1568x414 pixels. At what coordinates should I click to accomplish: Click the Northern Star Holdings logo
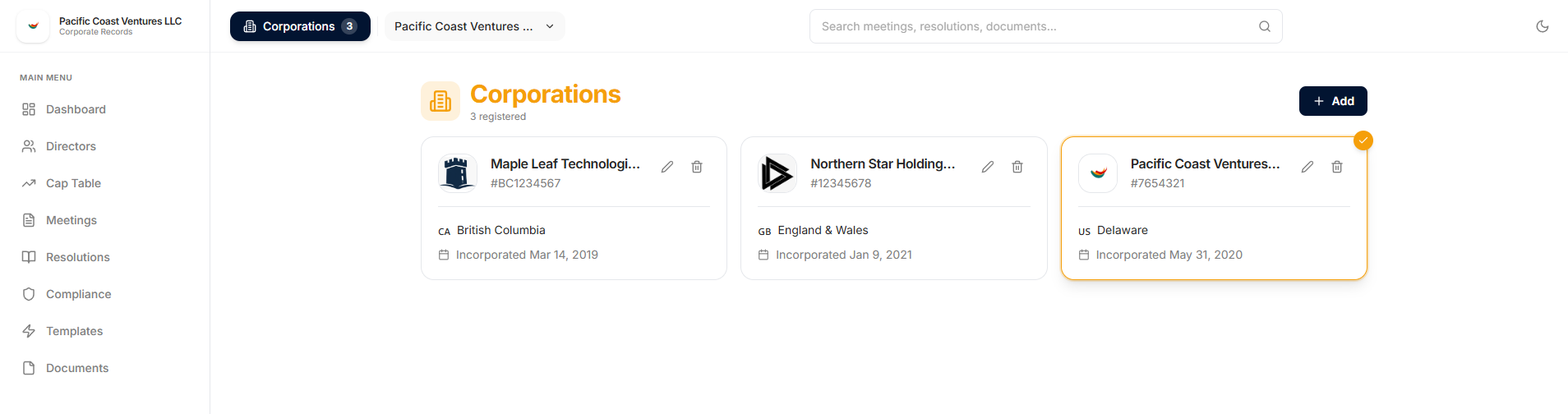(777, 173)
